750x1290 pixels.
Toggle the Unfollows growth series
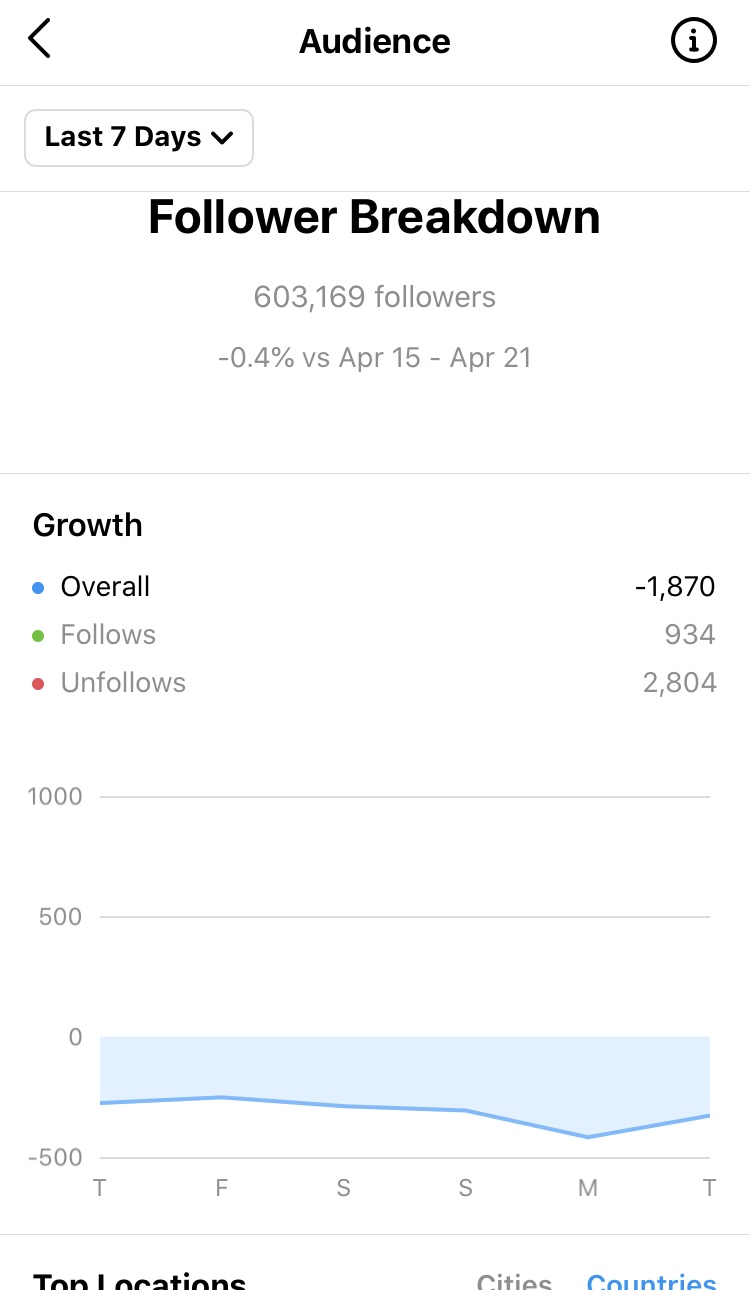374,683
